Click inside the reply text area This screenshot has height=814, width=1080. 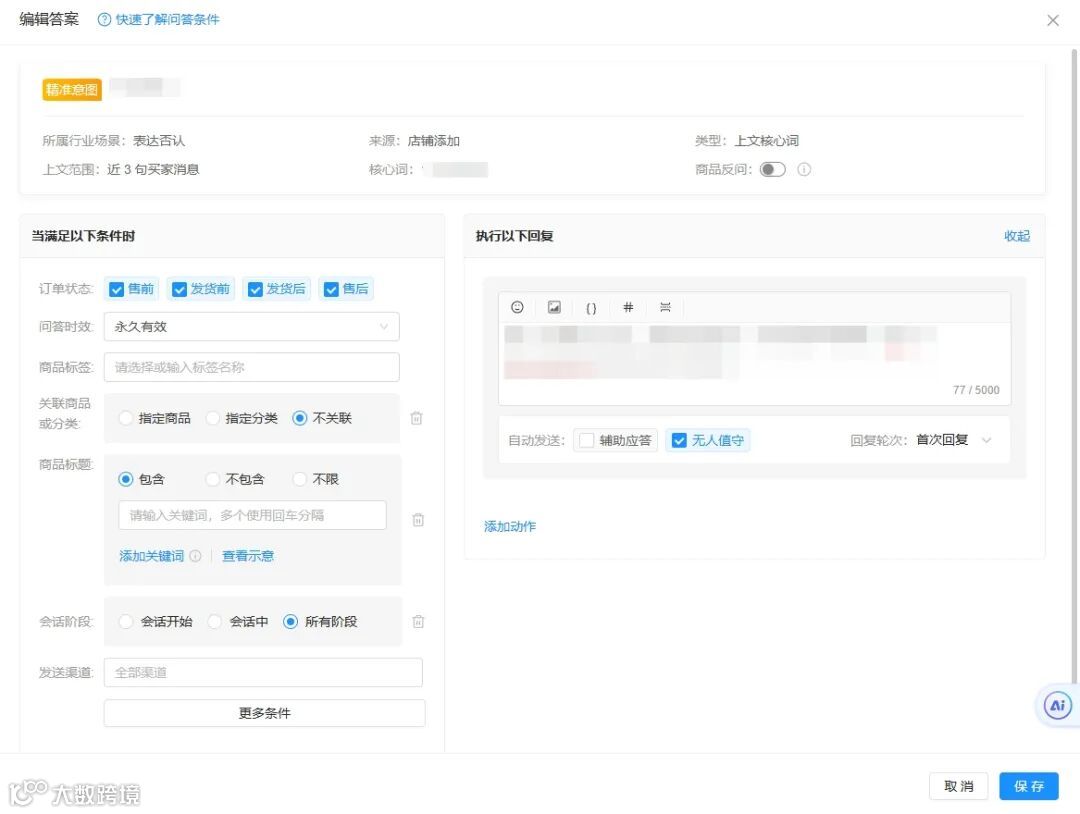(754, 363)
